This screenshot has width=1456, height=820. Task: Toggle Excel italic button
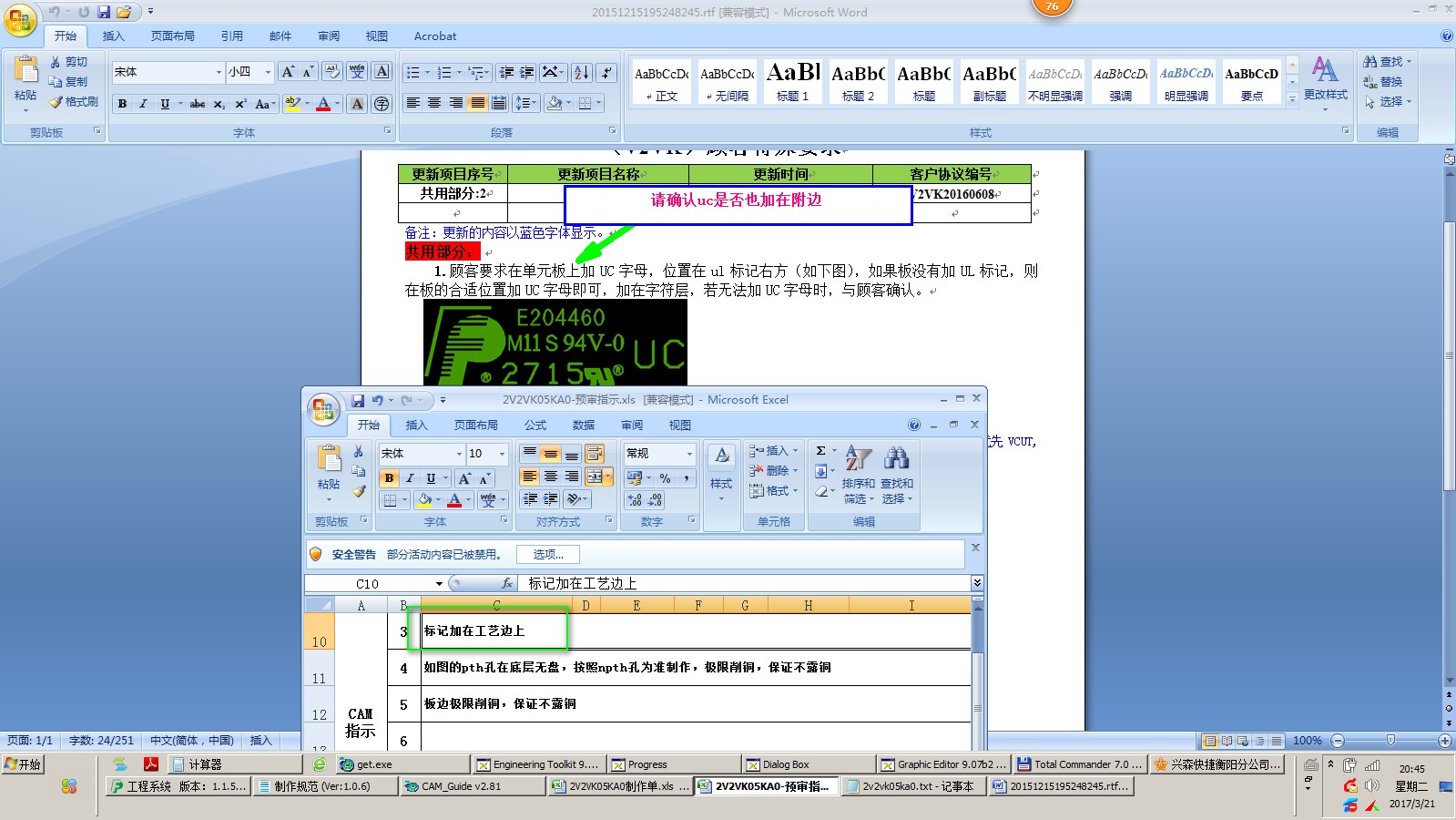click(x=410, y=478)
